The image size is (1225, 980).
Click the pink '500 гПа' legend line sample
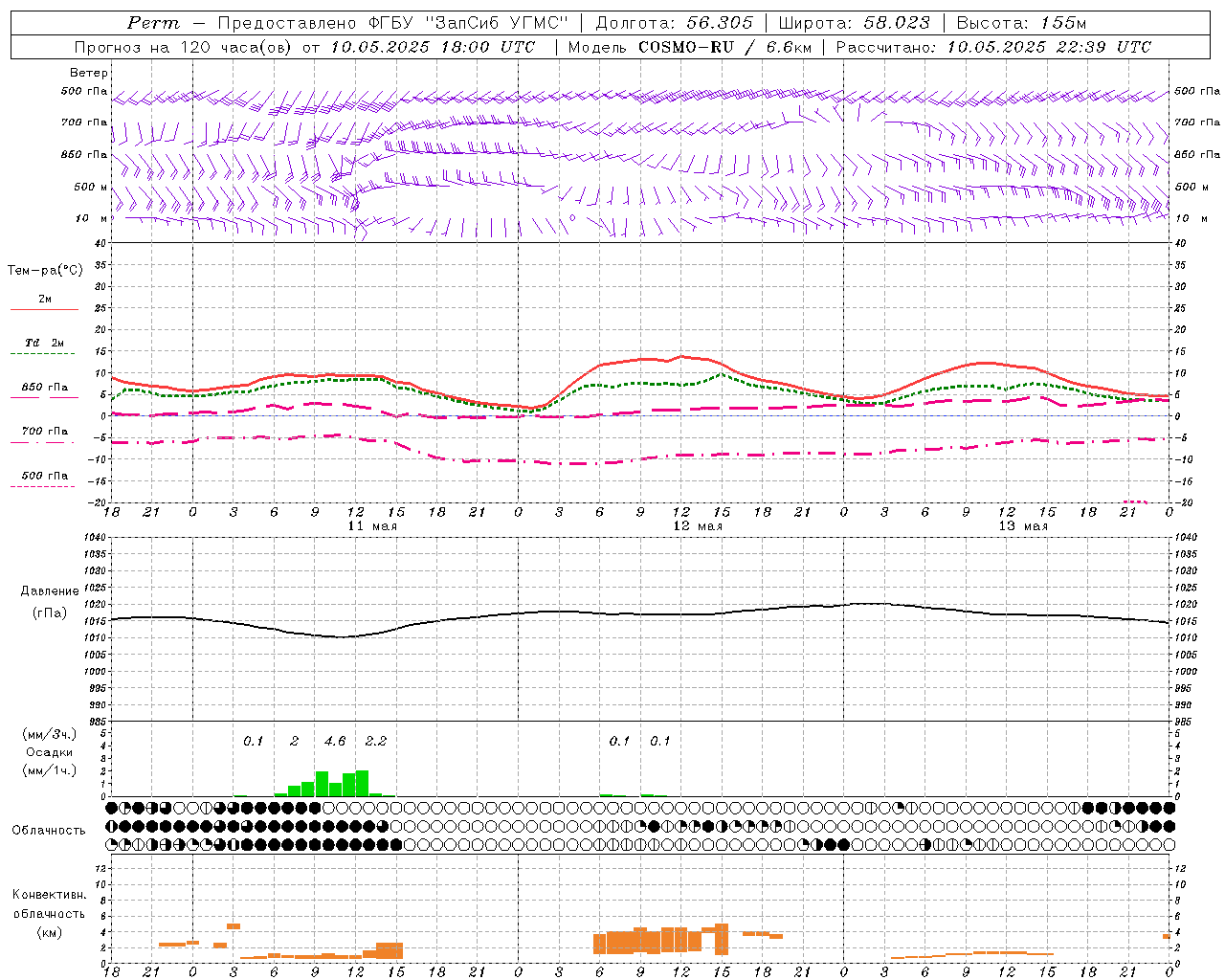coord(42,487)
